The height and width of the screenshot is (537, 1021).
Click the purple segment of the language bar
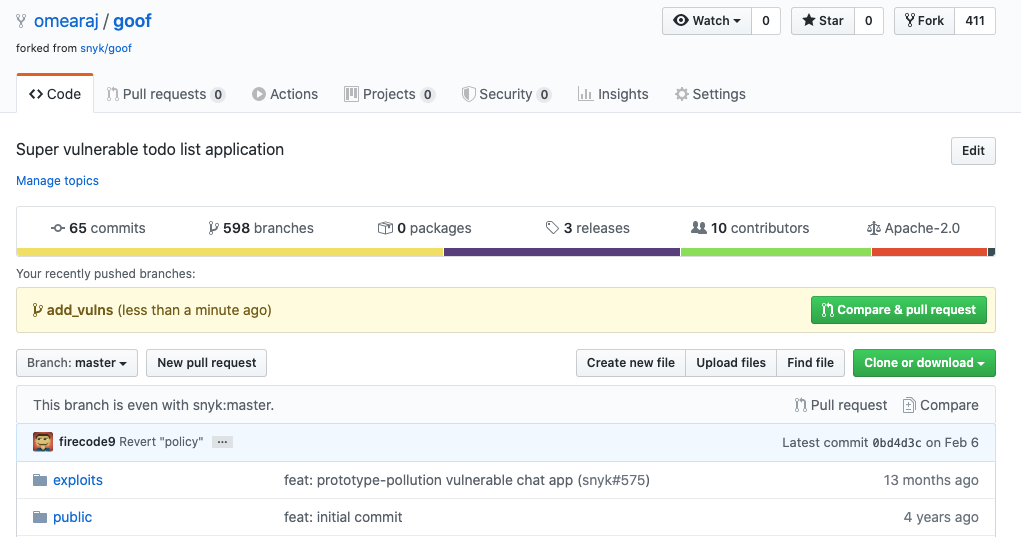pos(562,252)
